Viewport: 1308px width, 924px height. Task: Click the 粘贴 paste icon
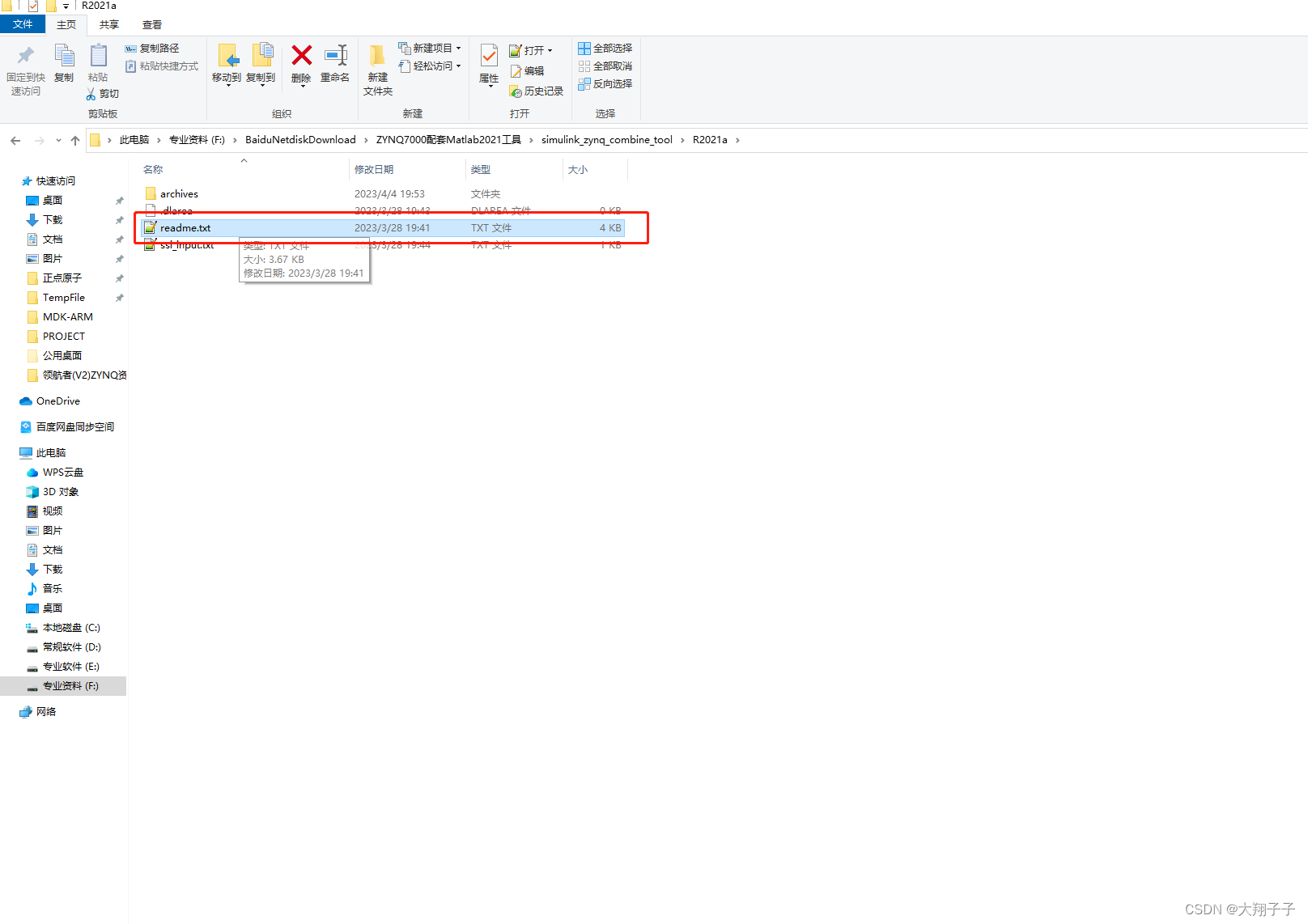coord(98,61)
